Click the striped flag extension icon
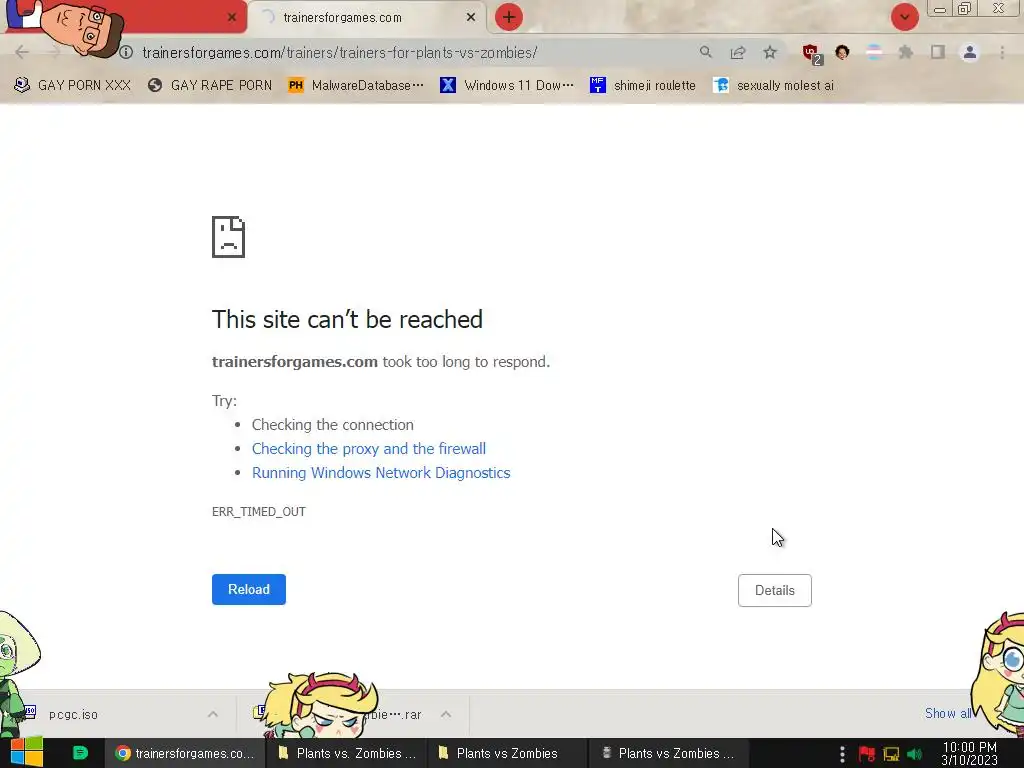This screenshot has width=1024, height=768. click(874, 52)
